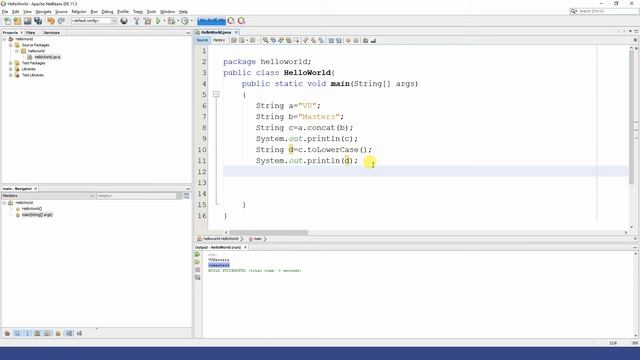Open the Debug menu
The height and width of the screenshot is (360, 640).
tap(107, 11)
